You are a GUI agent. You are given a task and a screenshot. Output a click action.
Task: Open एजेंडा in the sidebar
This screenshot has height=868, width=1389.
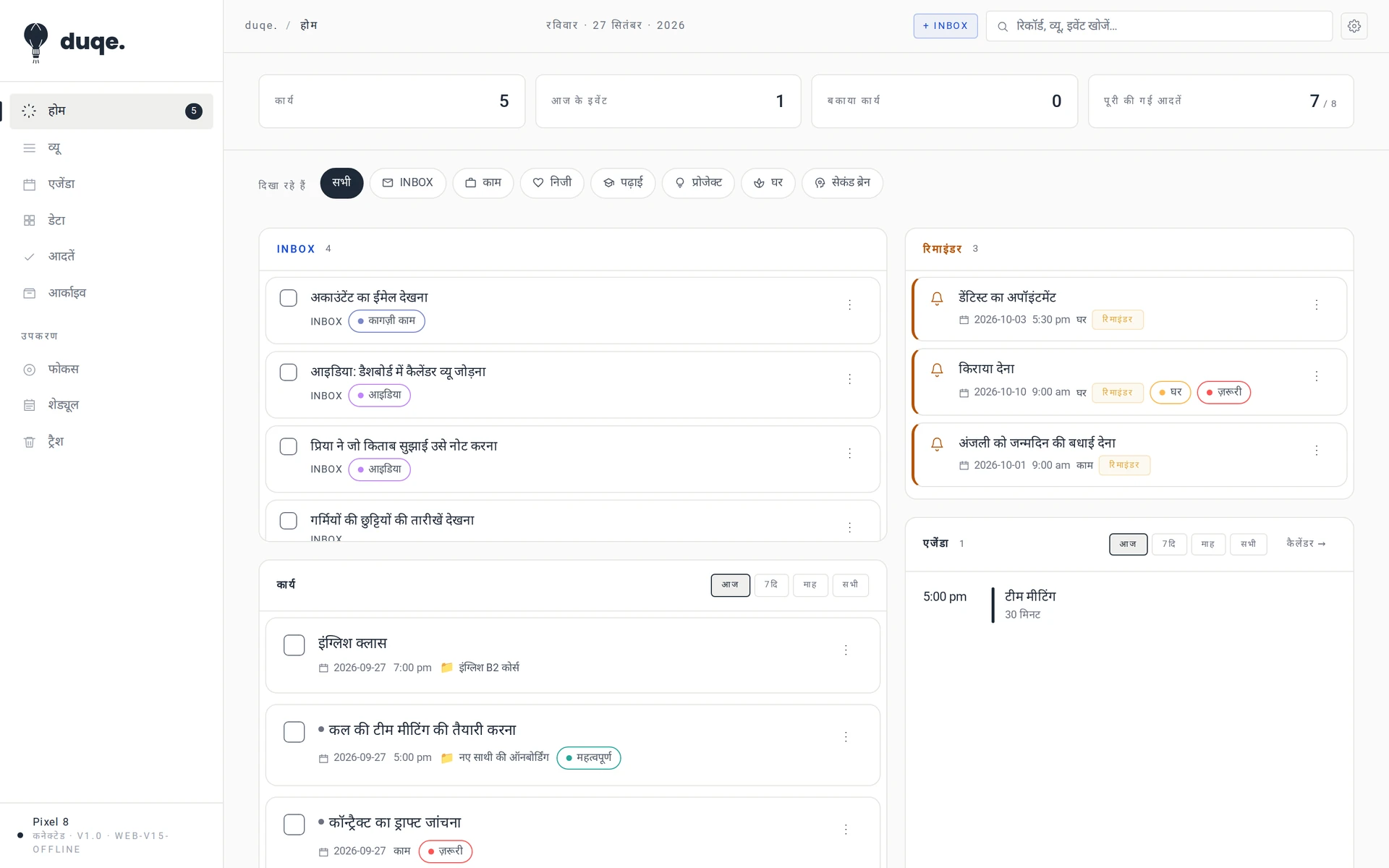pos(111,184)
